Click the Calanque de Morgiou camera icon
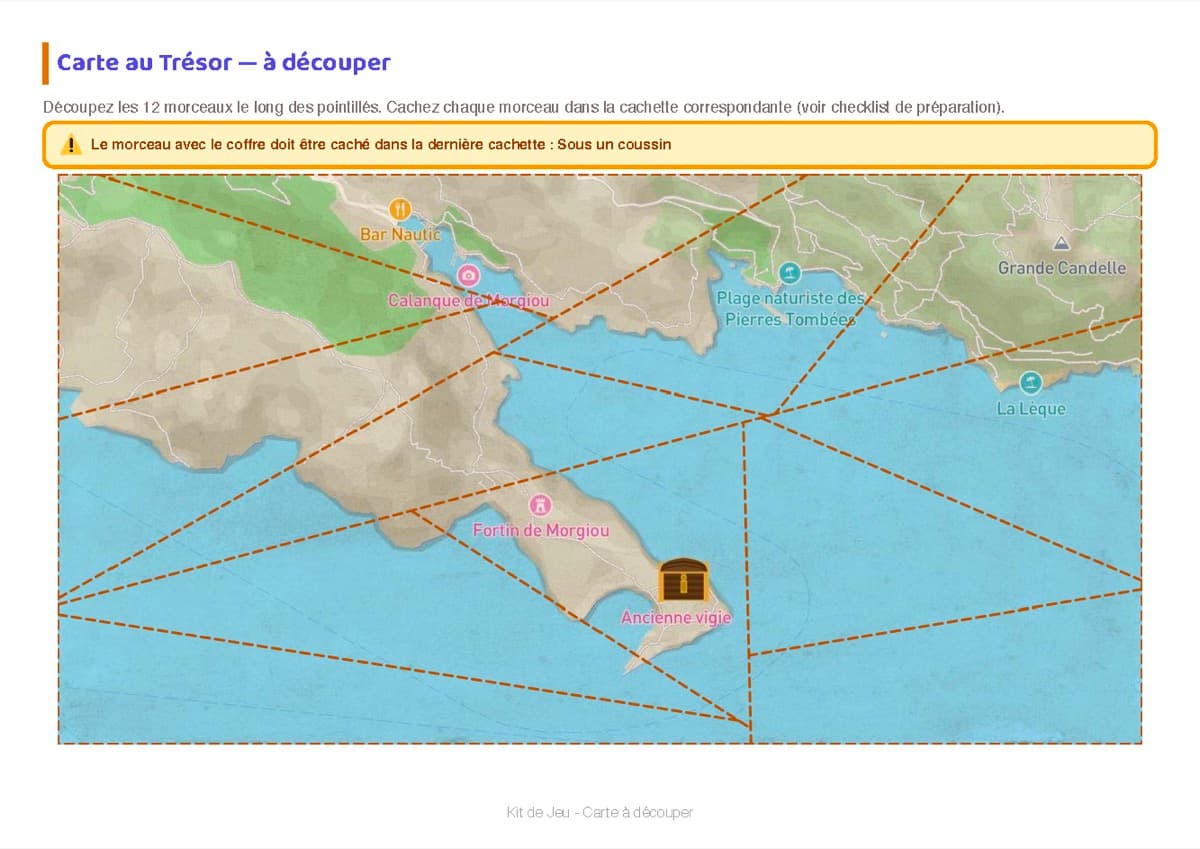The height and width of the screenshot is (849, 1200). (468, 275)
